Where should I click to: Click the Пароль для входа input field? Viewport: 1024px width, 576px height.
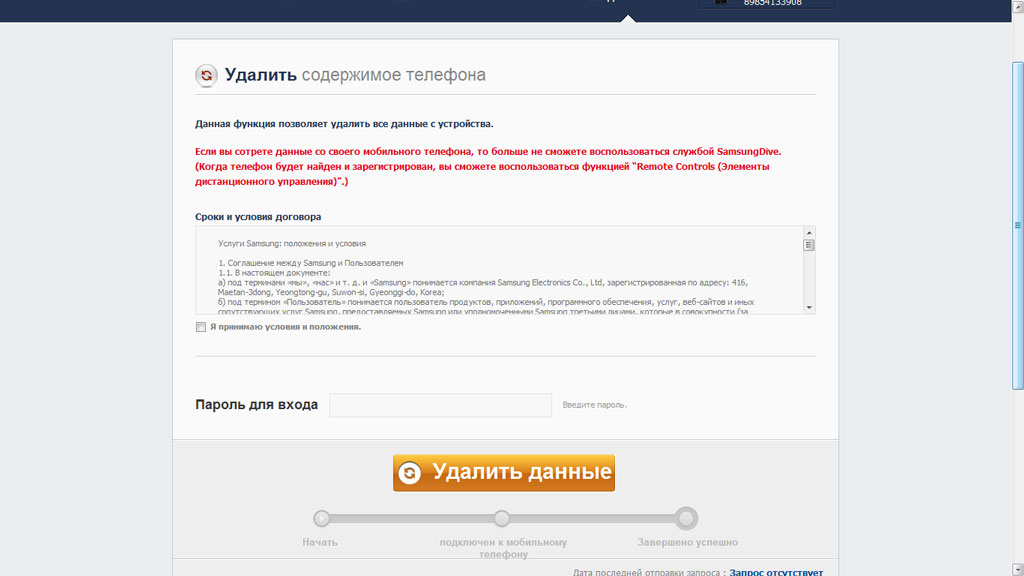tap(440, 405)
